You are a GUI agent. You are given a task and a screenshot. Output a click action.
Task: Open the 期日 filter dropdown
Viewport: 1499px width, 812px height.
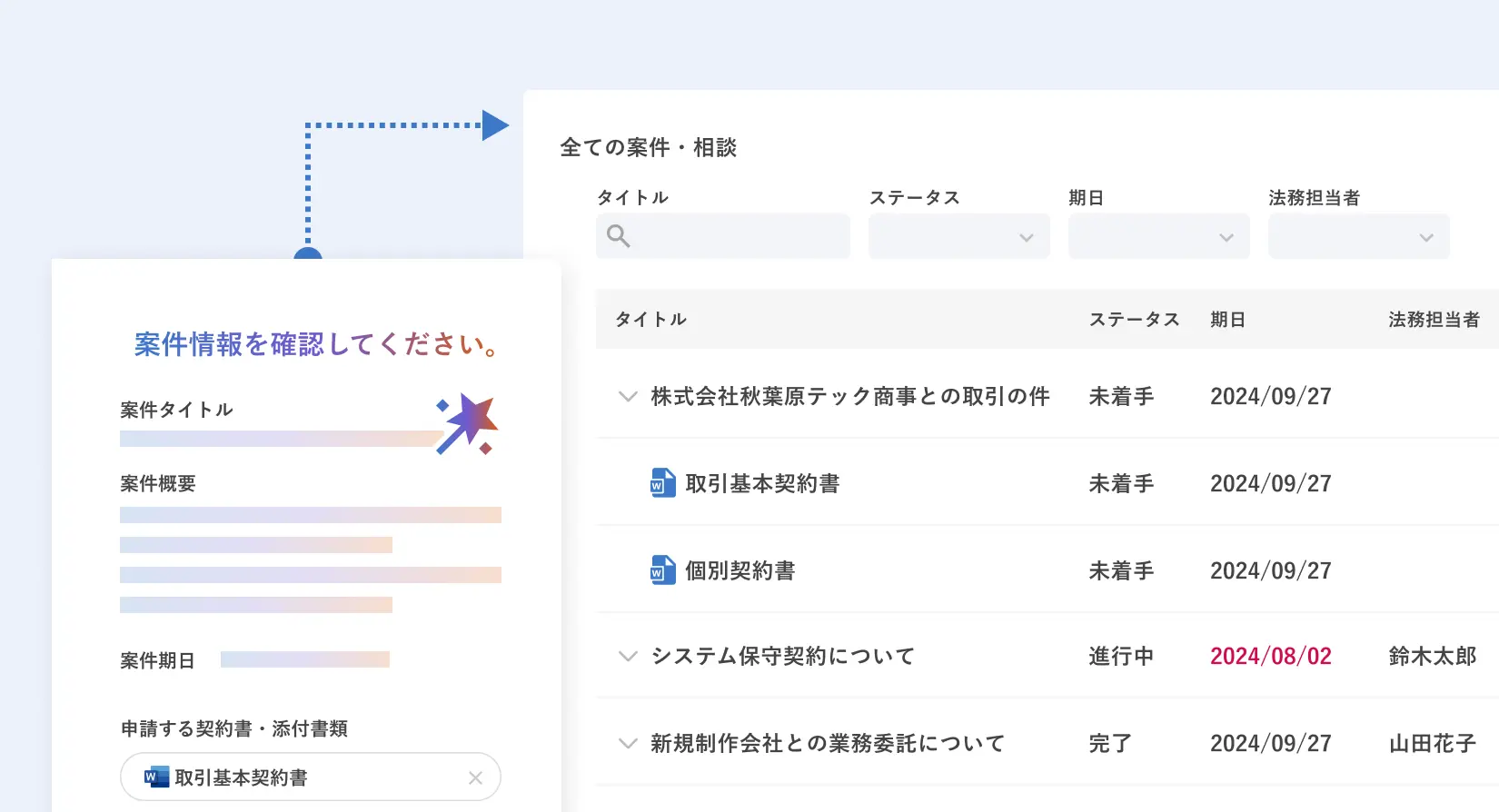(x=1158, y=237)
